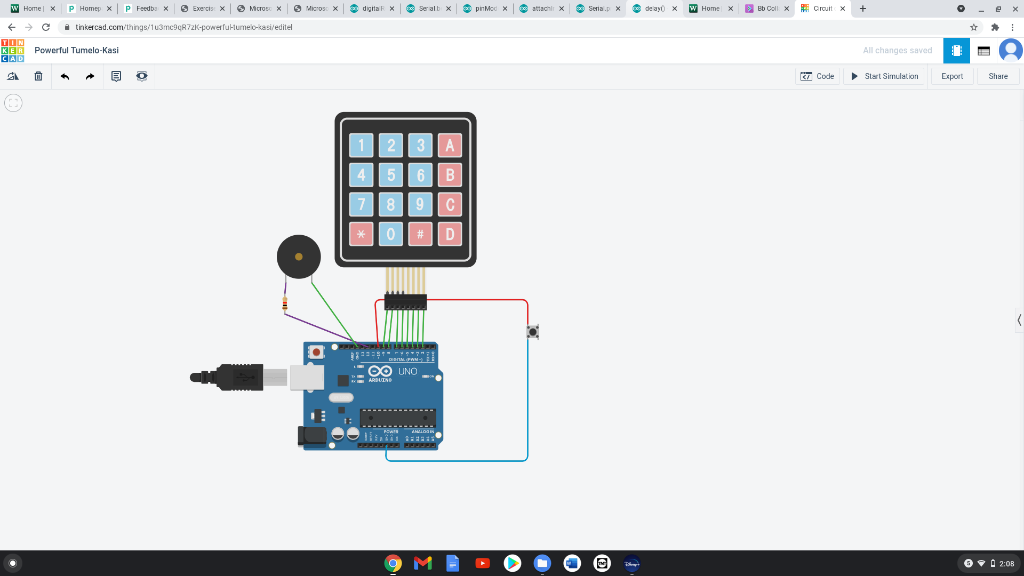
Task: Open the user profile avatar
Action: click(x=1011, y=50)
